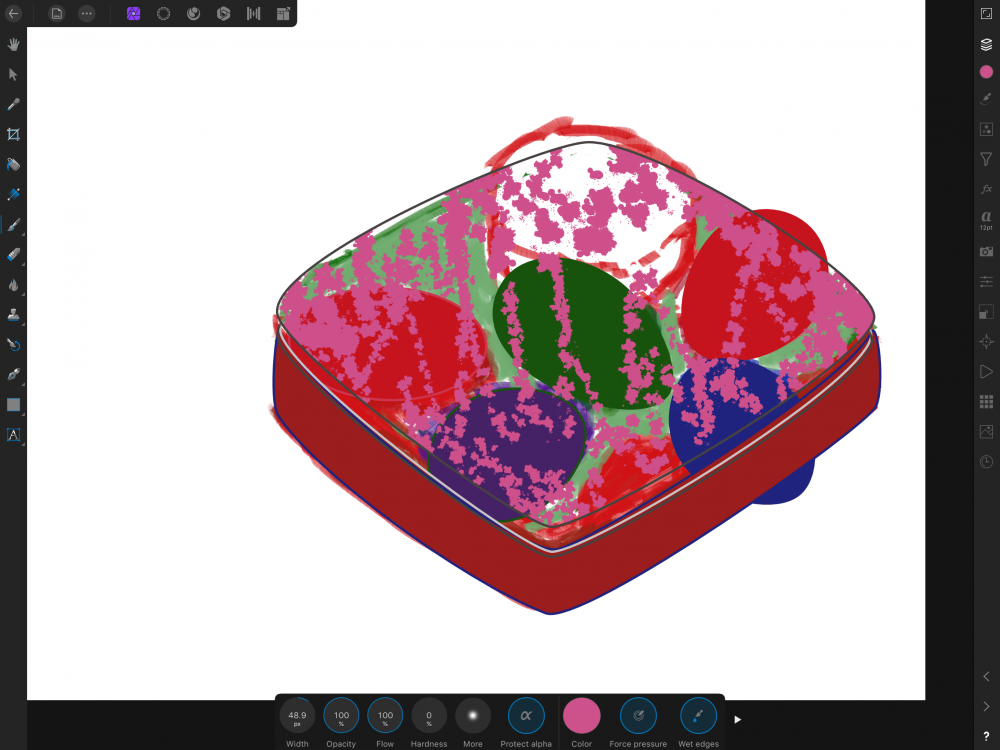The height and width of the screenshot is (750, 1000).
Task: Expand context toolbar with arrow
Action: click(x=738, y=719)
